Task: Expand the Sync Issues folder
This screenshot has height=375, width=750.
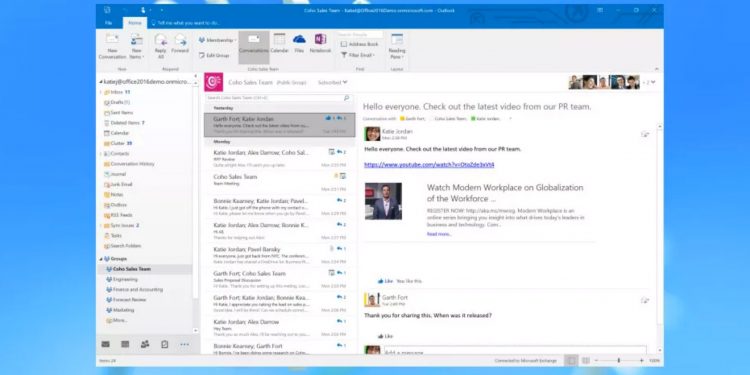Action: click(101, 225)
